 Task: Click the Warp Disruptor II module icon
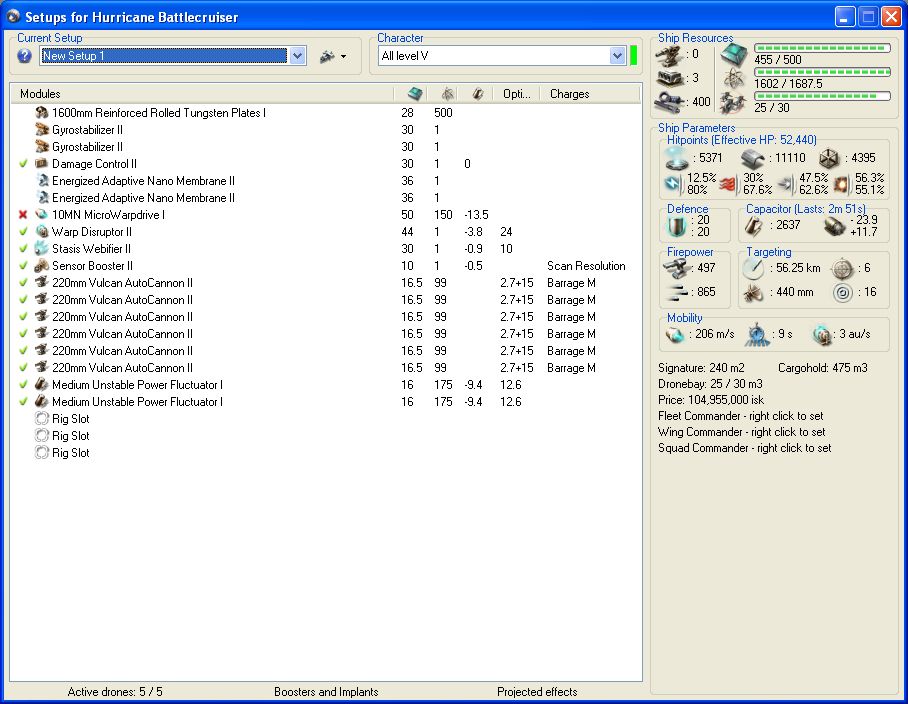42,232
